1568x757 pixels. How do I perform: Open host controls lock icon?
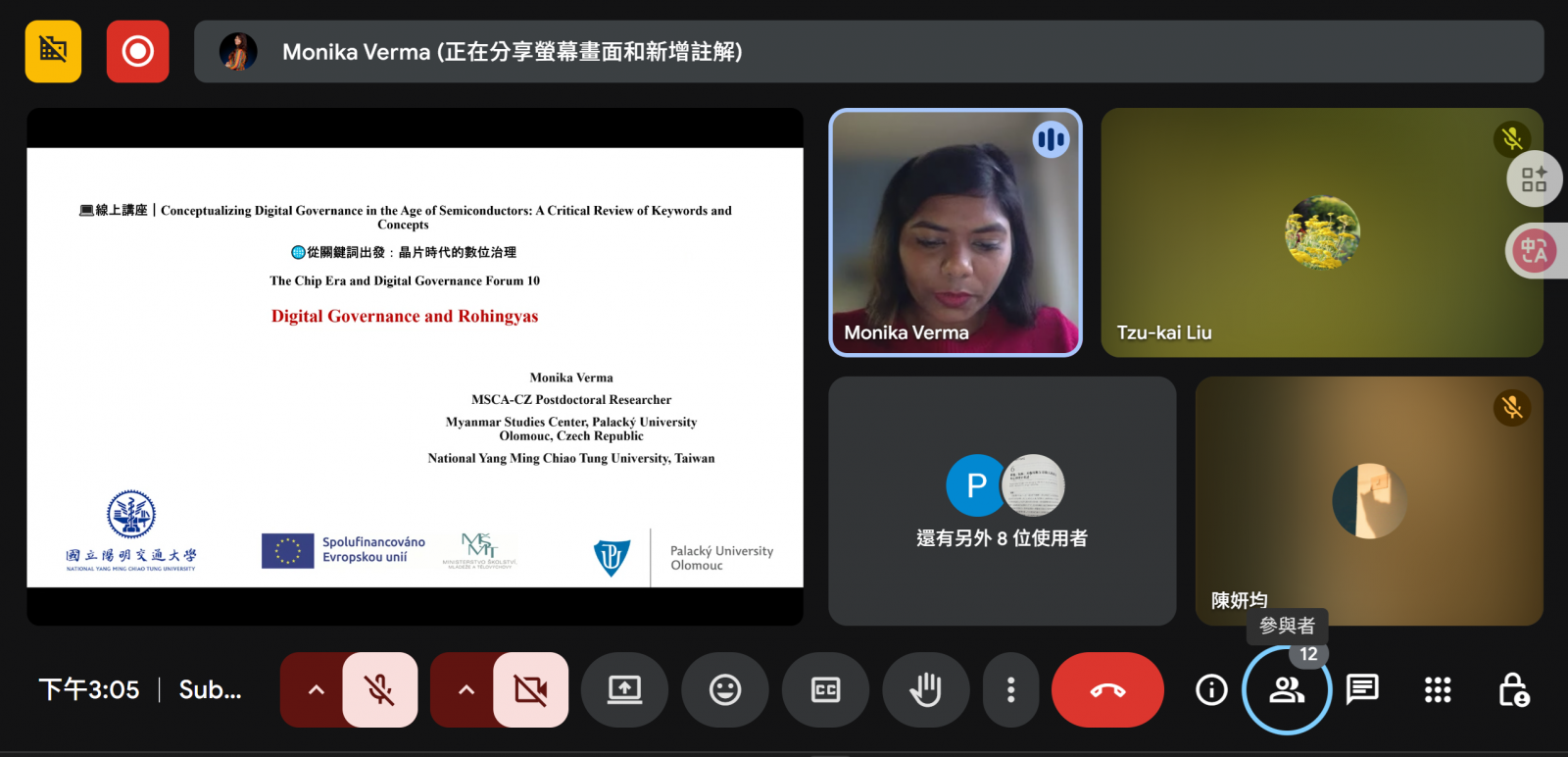[x=1513, y=690]
